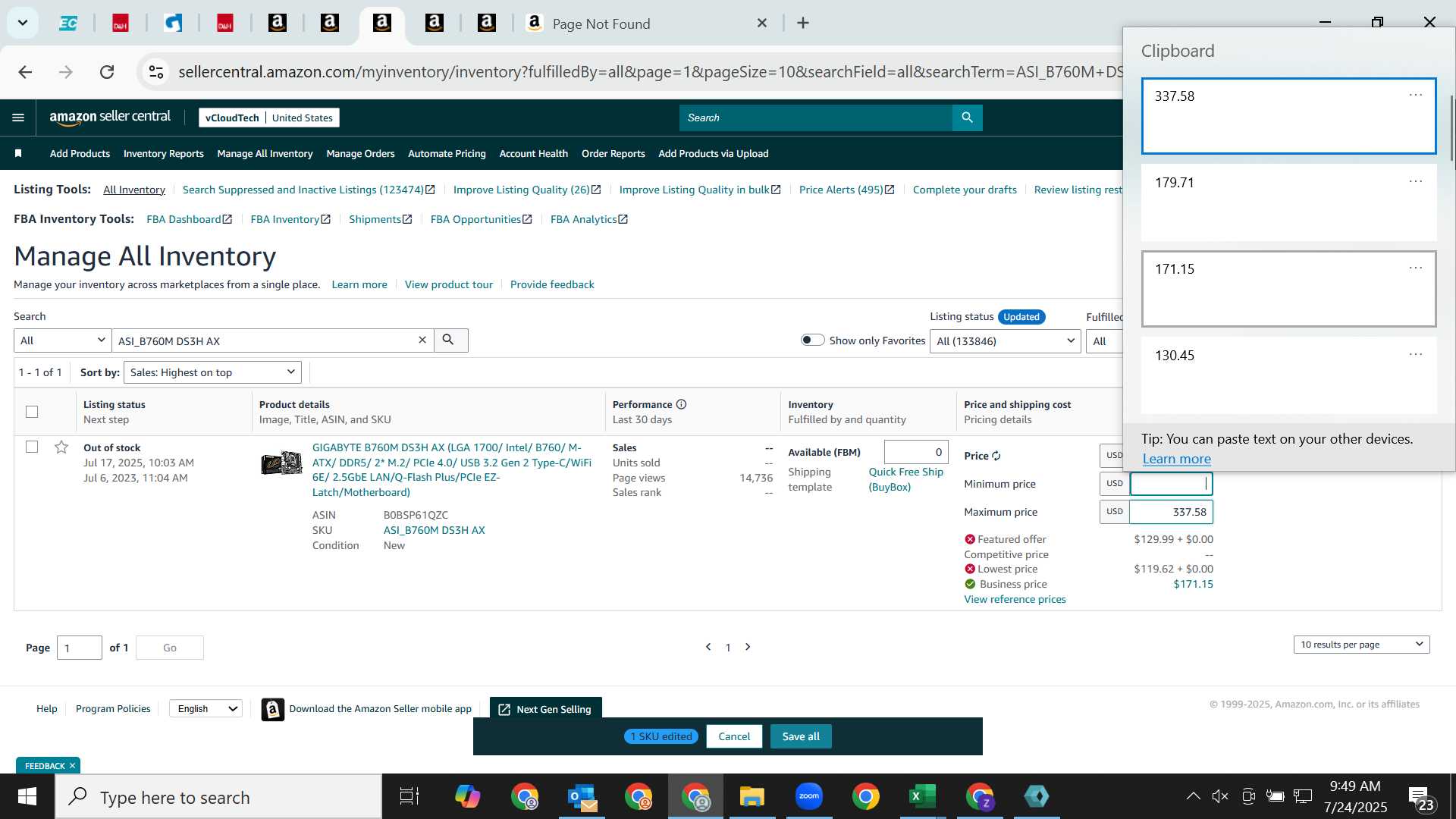Screen dimensions: 1456x819
Task: Open the vCloudTech United States account switcher
Action: click(268, 118)
